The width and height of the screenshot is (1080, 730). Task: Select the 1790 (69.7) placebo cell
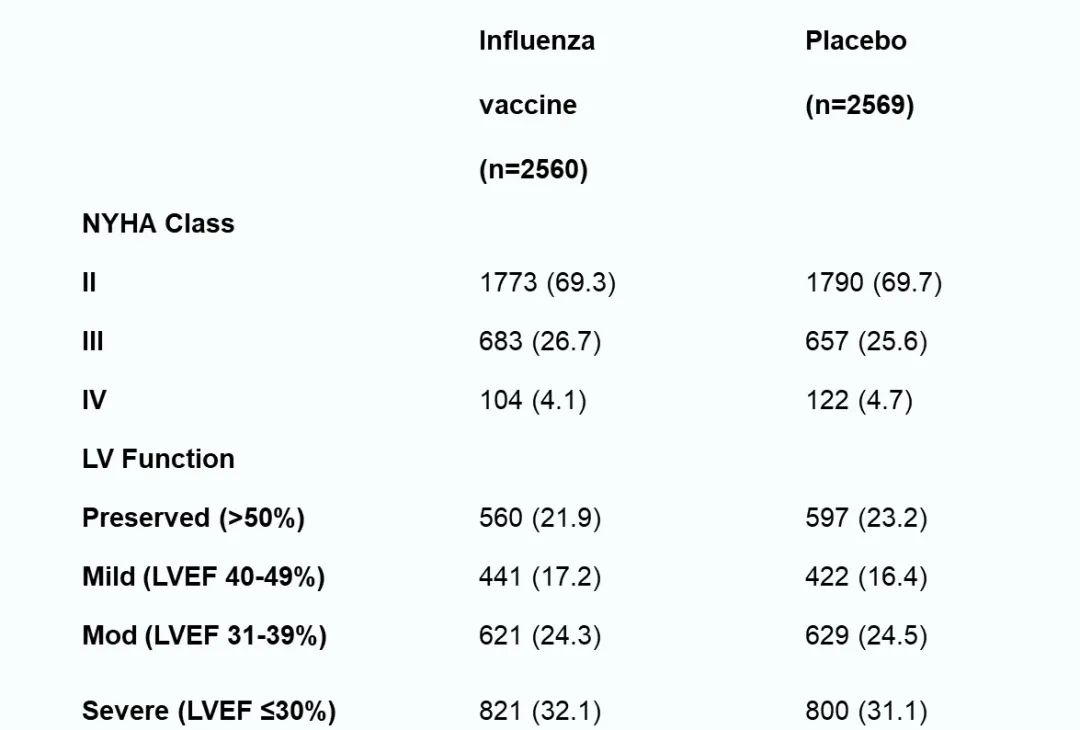[x=873, y=283]
